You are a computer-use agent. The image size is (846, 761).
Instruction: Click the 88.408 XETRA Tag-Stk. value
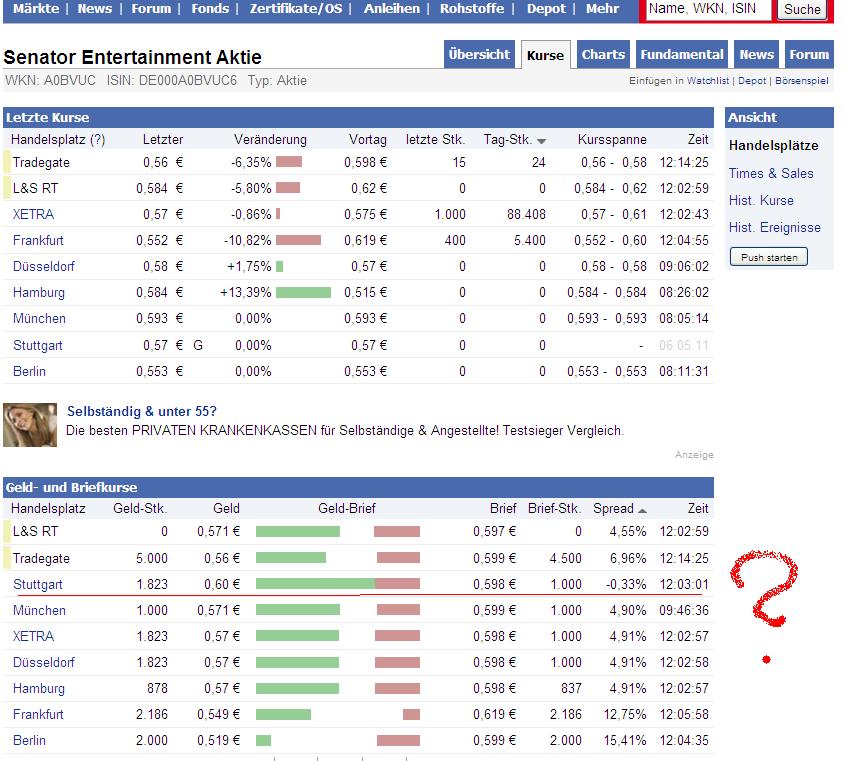(x=526, y=214)
